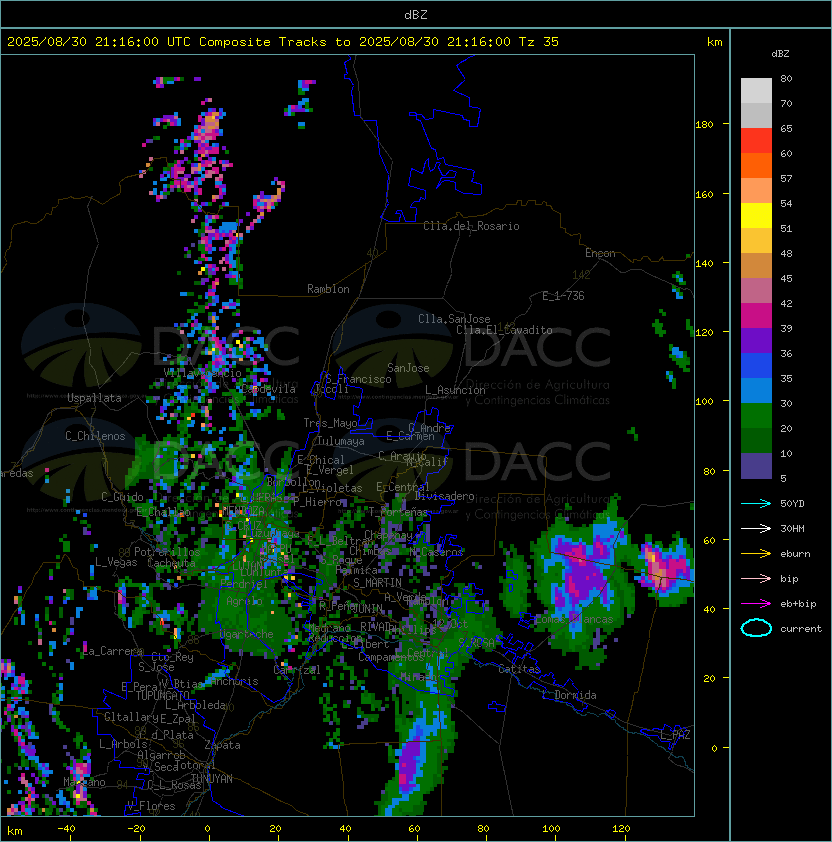Screen dimensions: 832x842
Task: Select the light gray 70 dBZ swatch
Action: coord(756,91)
